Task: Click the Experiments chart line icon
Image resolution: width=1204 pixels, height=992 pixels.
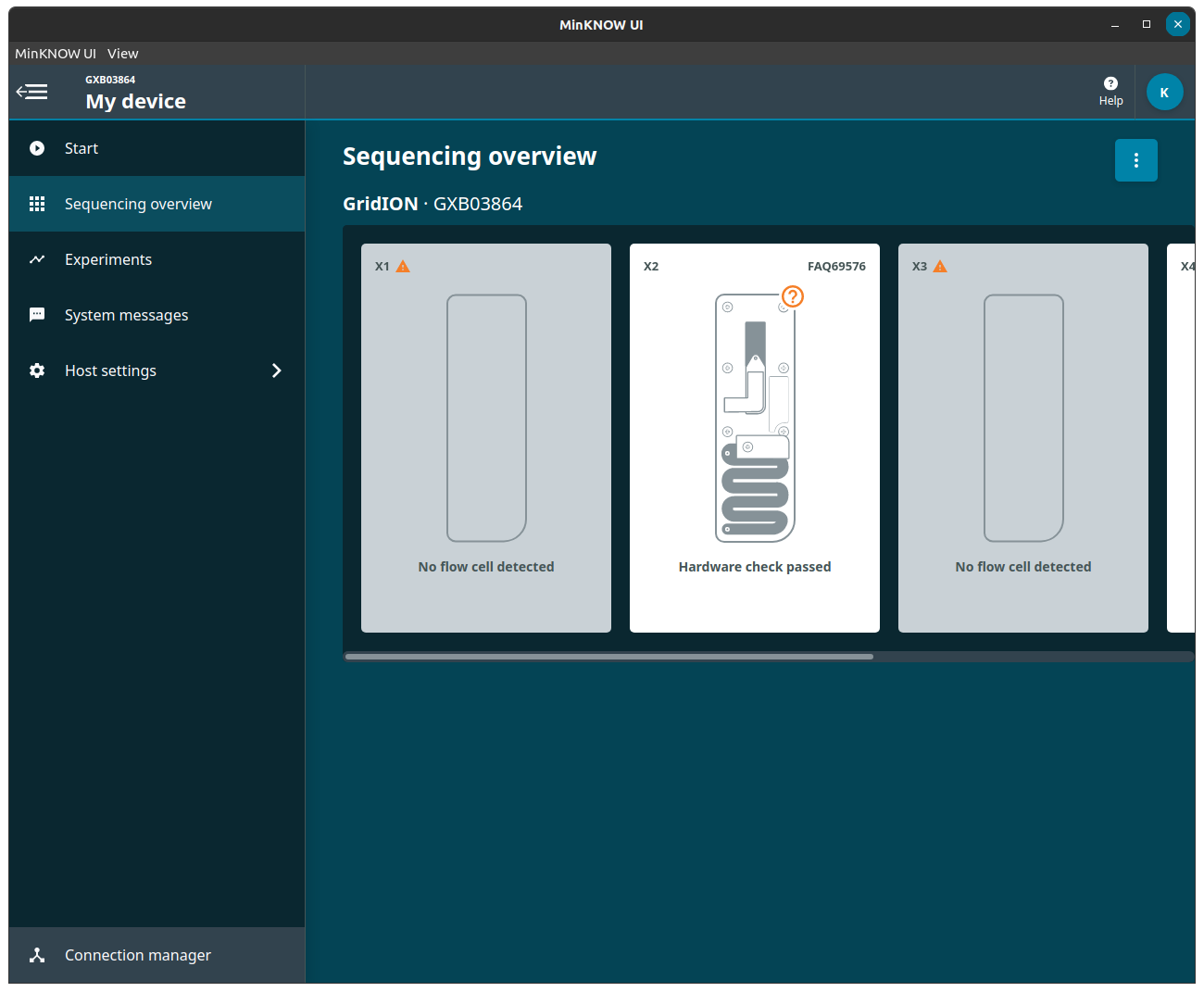Action: coord(37,259)
